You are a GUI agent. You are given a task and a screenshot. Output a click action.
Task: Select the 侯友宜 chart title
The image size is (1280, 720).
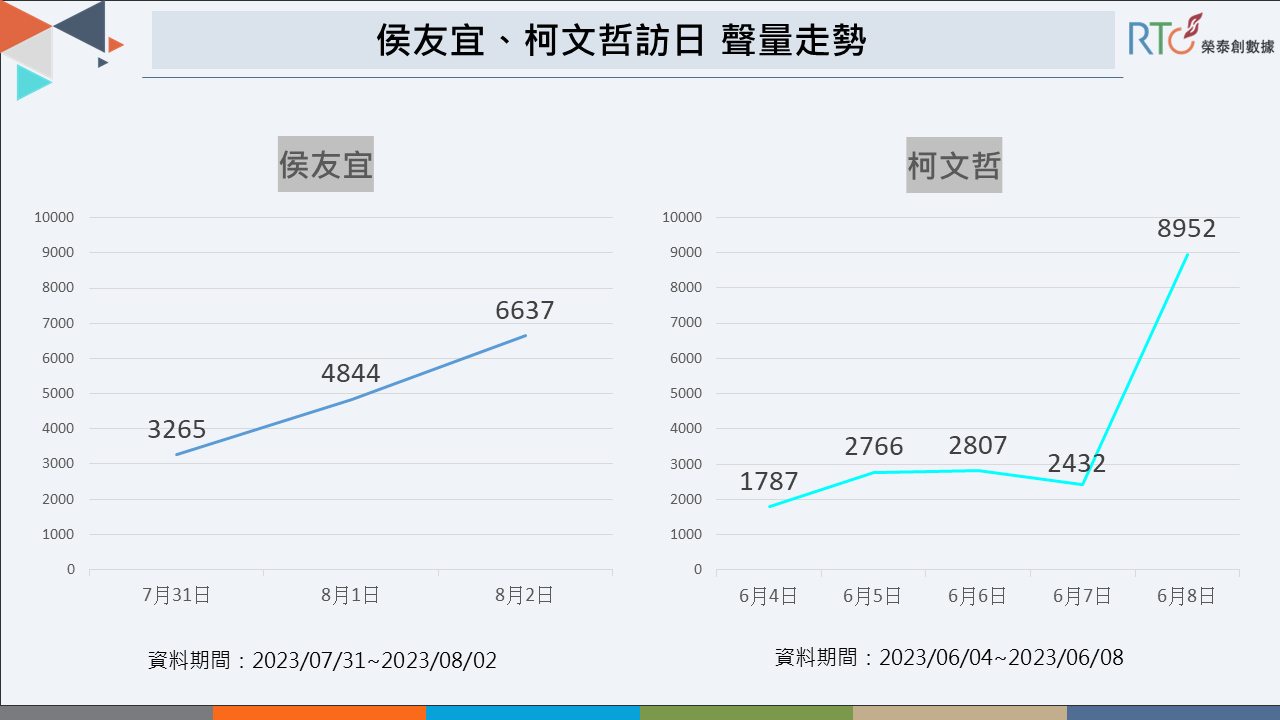point(326,164)
